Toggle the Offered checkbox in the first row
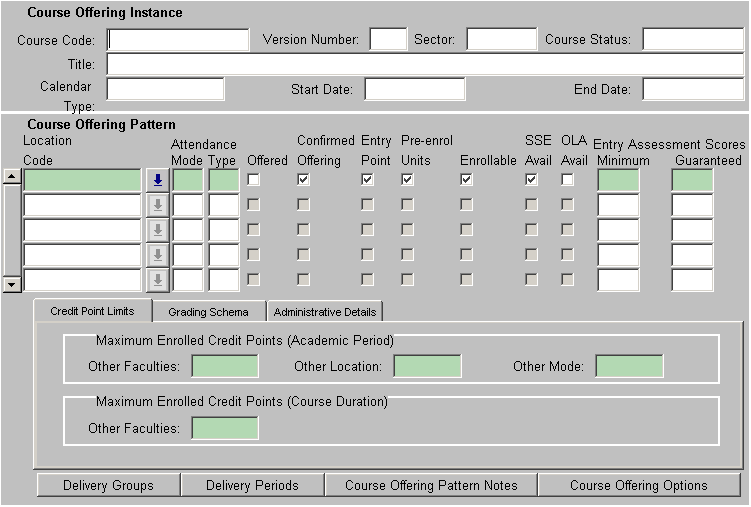Image resolution: width=751 pixels, height=507 pixels. tap(254, 180)
